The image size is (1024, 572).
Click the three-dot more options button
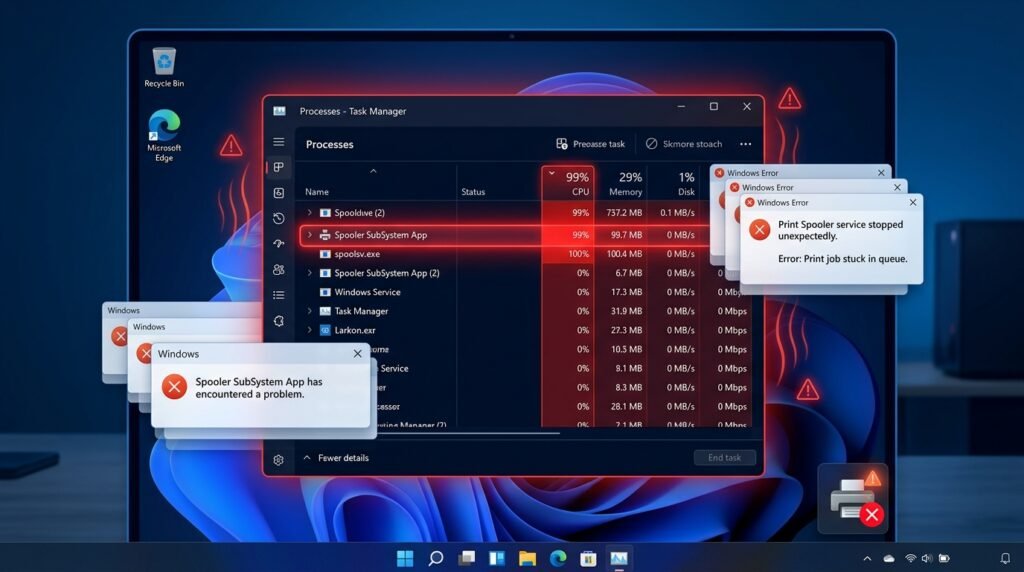click(745, 144)
